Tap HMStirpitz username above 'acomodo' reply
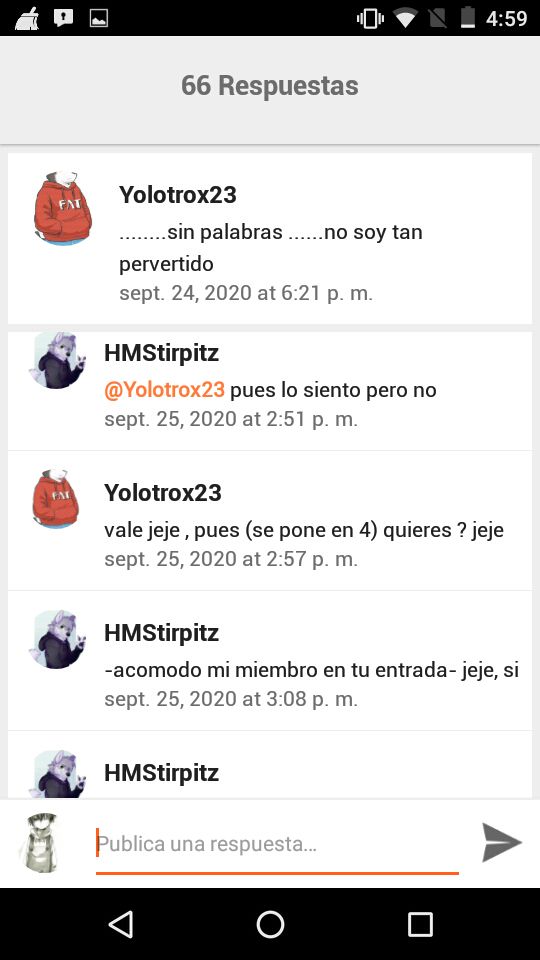 click(162, 632)
